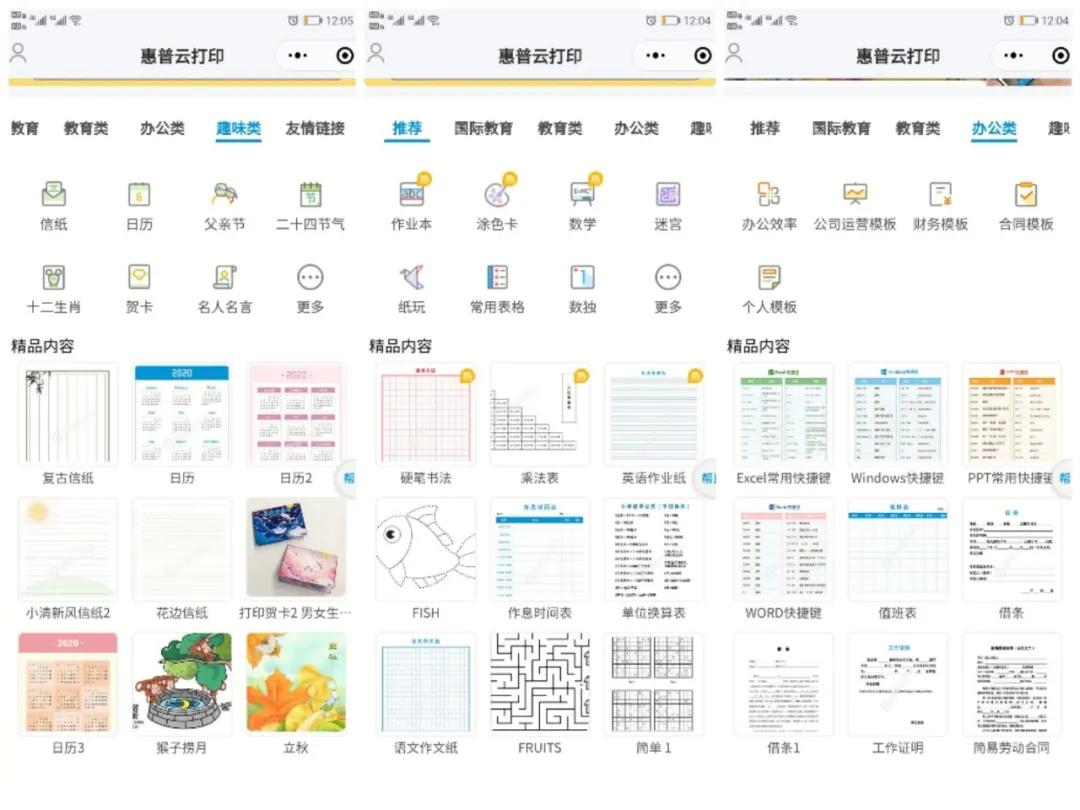The height and width of the screenshot is (810, 1080).
Task: Switch to the 办公类 tab
Action: 993,128
